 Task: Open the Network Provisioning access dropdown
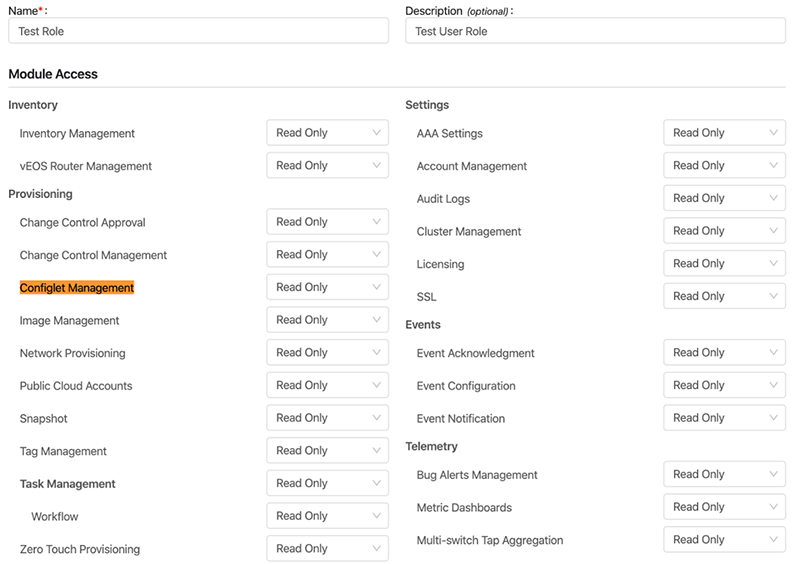click(327, 352)
